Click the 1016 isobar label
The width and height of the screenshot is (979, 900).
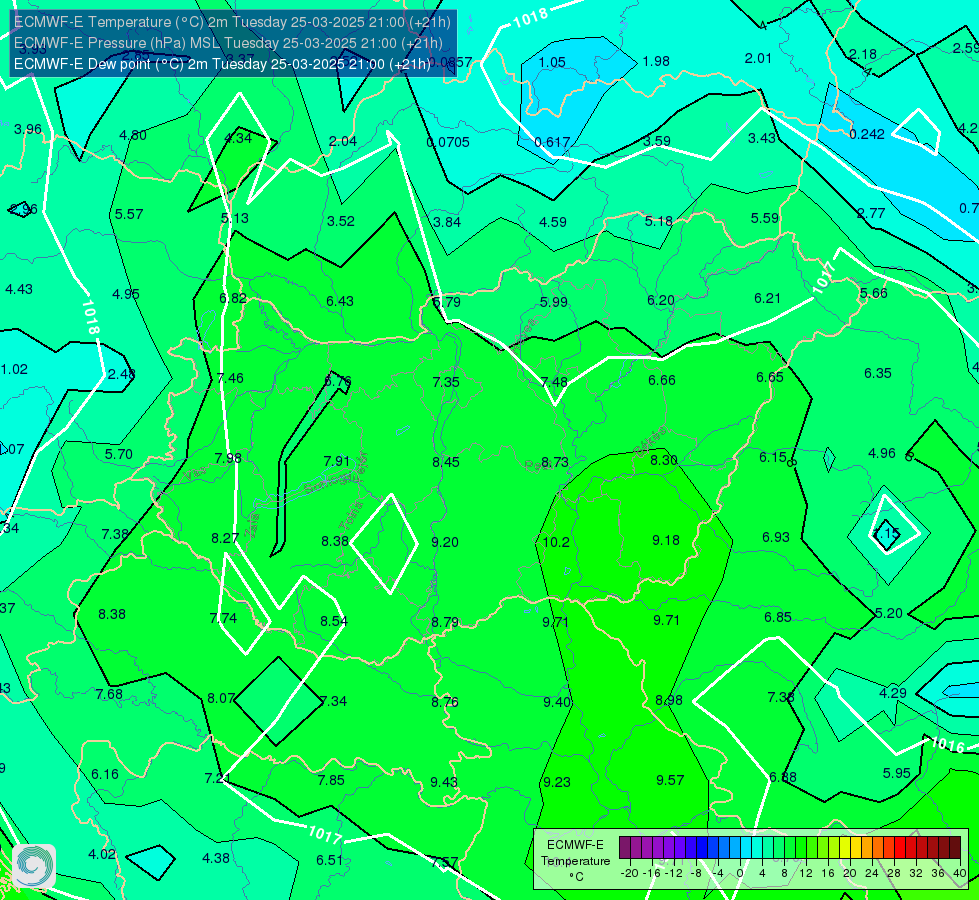[x=948, y=744]
